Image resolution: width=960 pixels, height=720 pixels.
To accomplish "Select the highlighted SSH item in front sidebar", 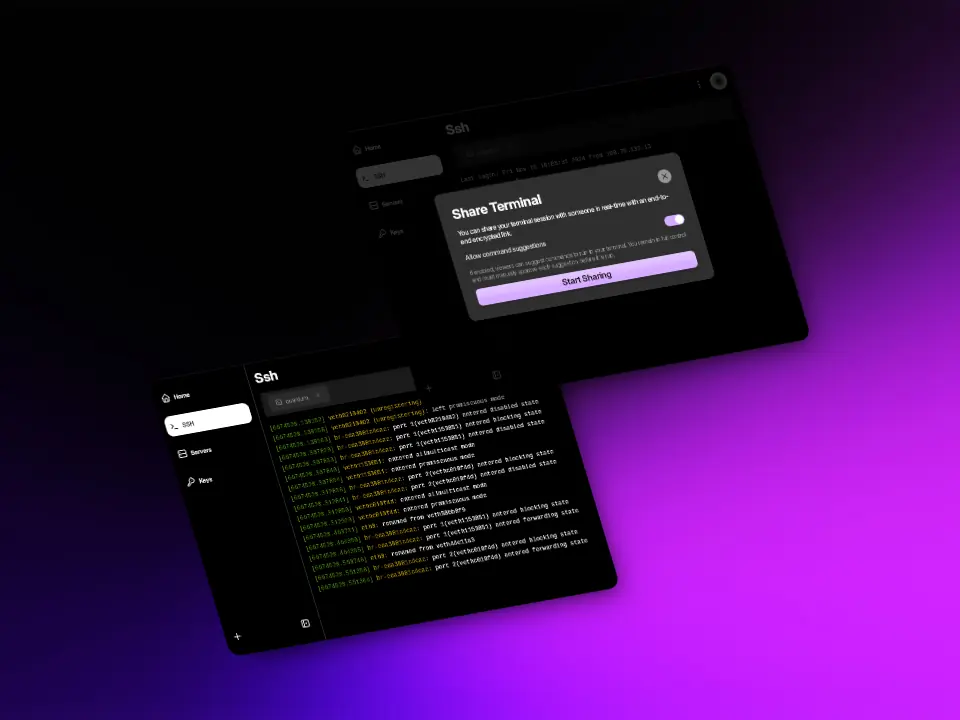I will (206, 421).
